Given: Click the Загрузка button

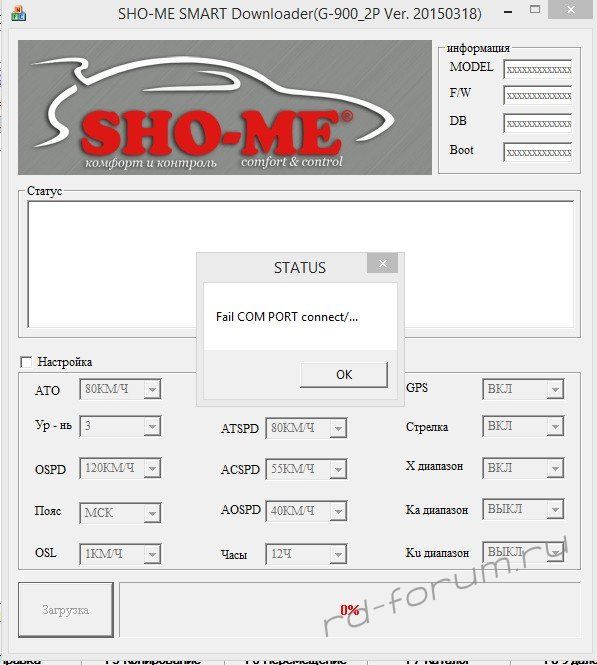Looking at the screenshot, I should tap(66, 610).
